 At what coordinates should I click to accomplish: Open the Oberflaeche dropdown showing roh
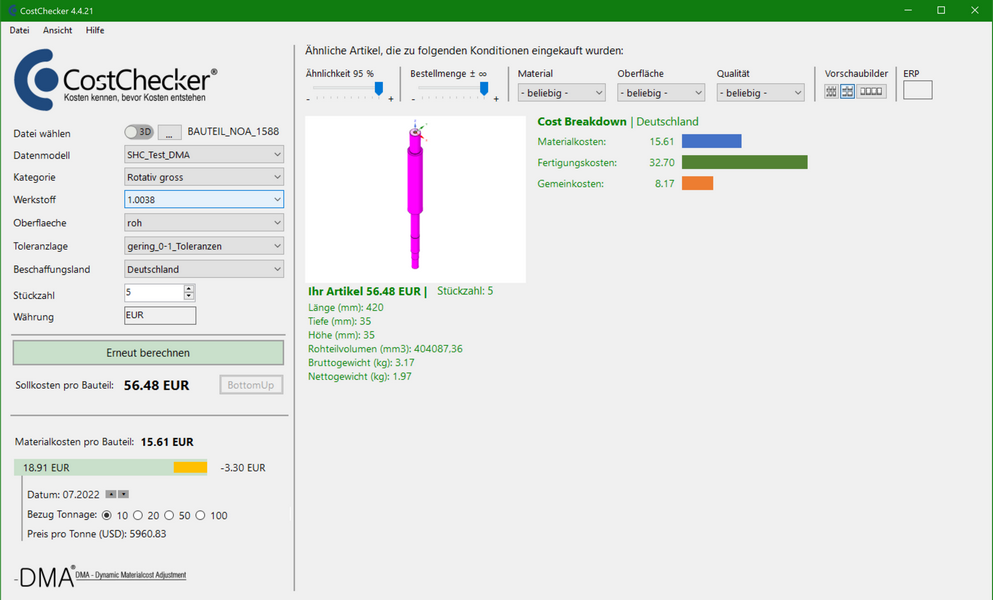pyautogui.click(x=204, y=222)
